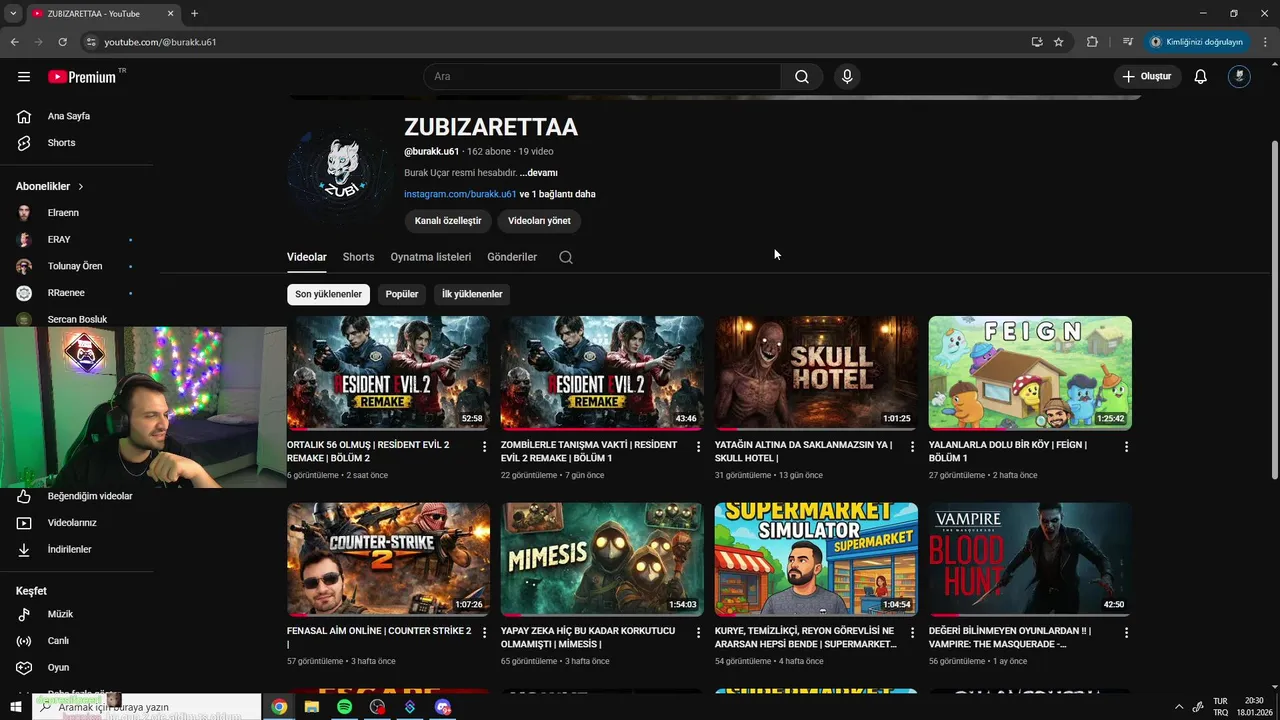1280x720 pixels.
Task: Open the Counter-Strike 2 video thumbnail
Action: click(388, 559)
